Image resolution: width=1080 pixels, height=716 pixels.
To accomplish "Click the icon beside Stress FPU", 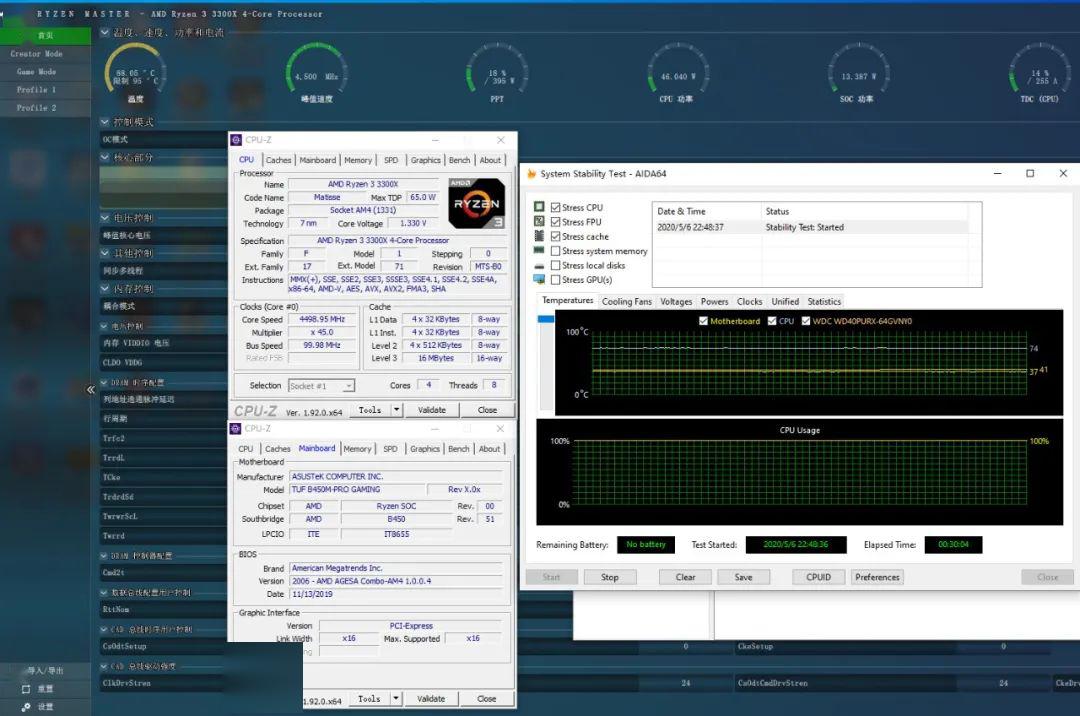I will tap(539, 222).
